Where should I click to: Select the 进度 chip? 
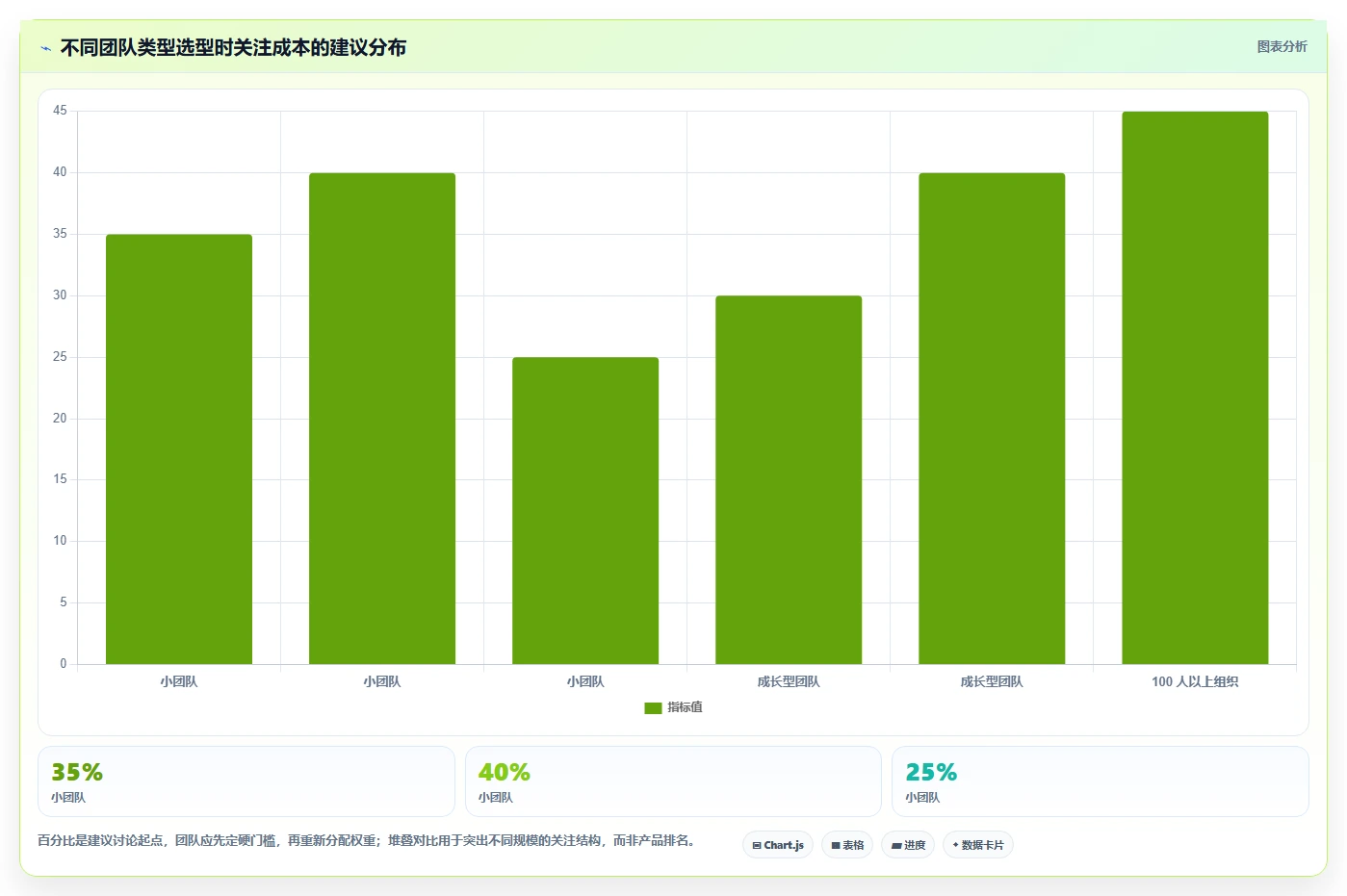908,845
